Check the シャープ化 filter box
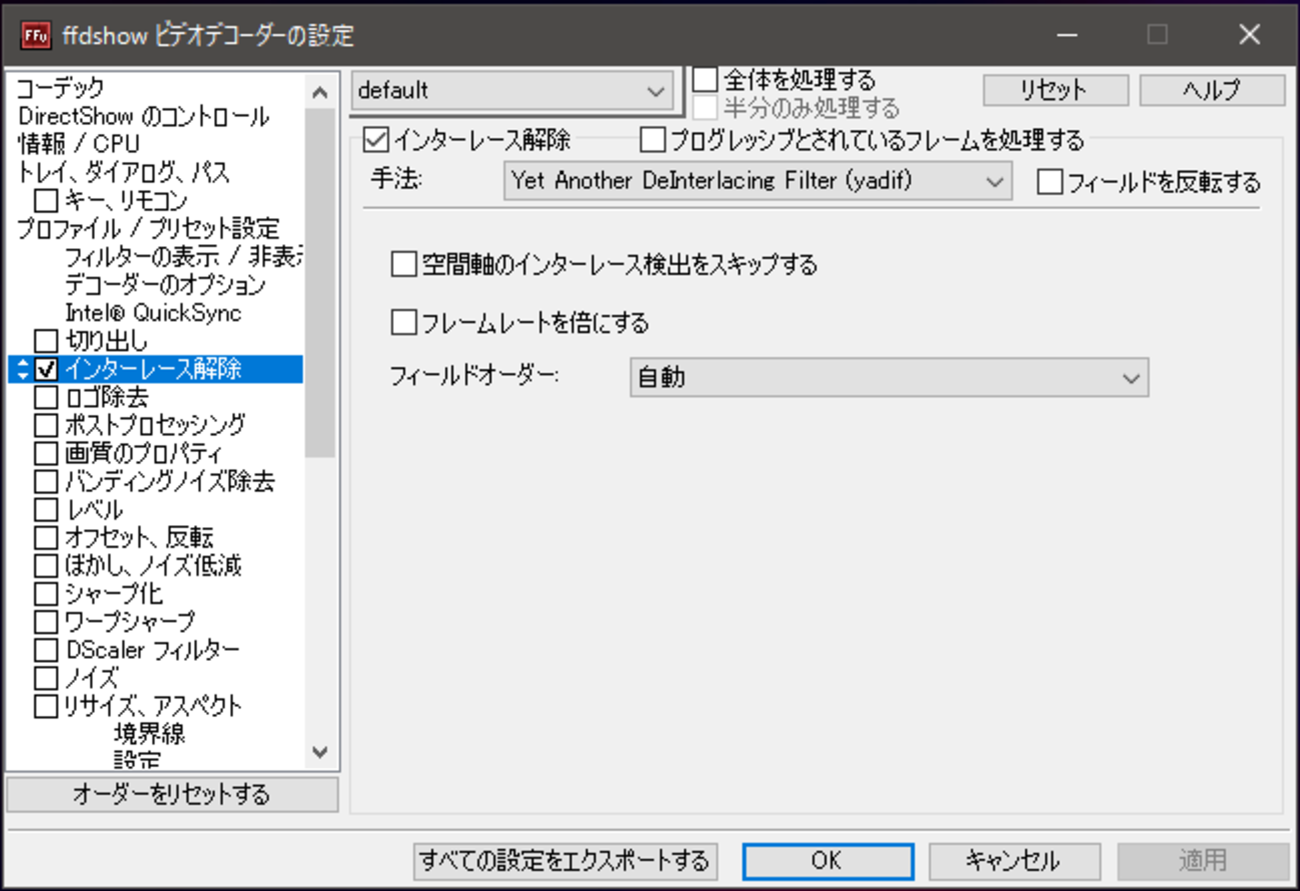 point(46,593)
